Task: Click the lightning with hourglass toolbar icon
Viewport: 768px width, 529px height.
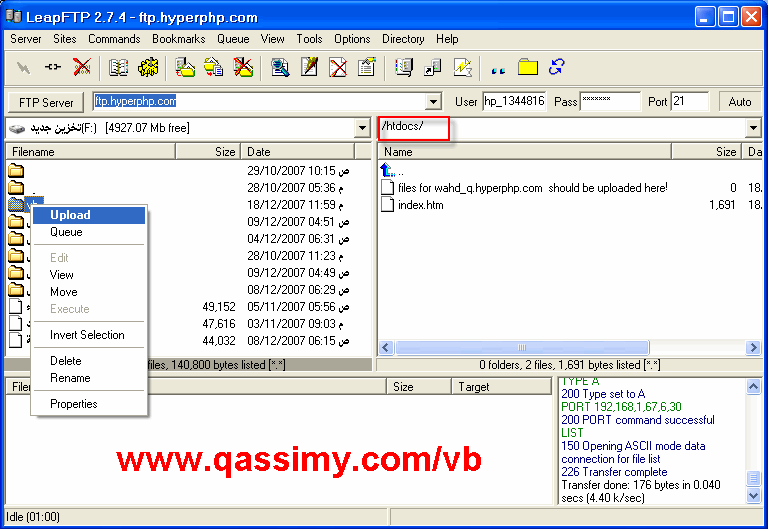Action: tap(462, 67)
